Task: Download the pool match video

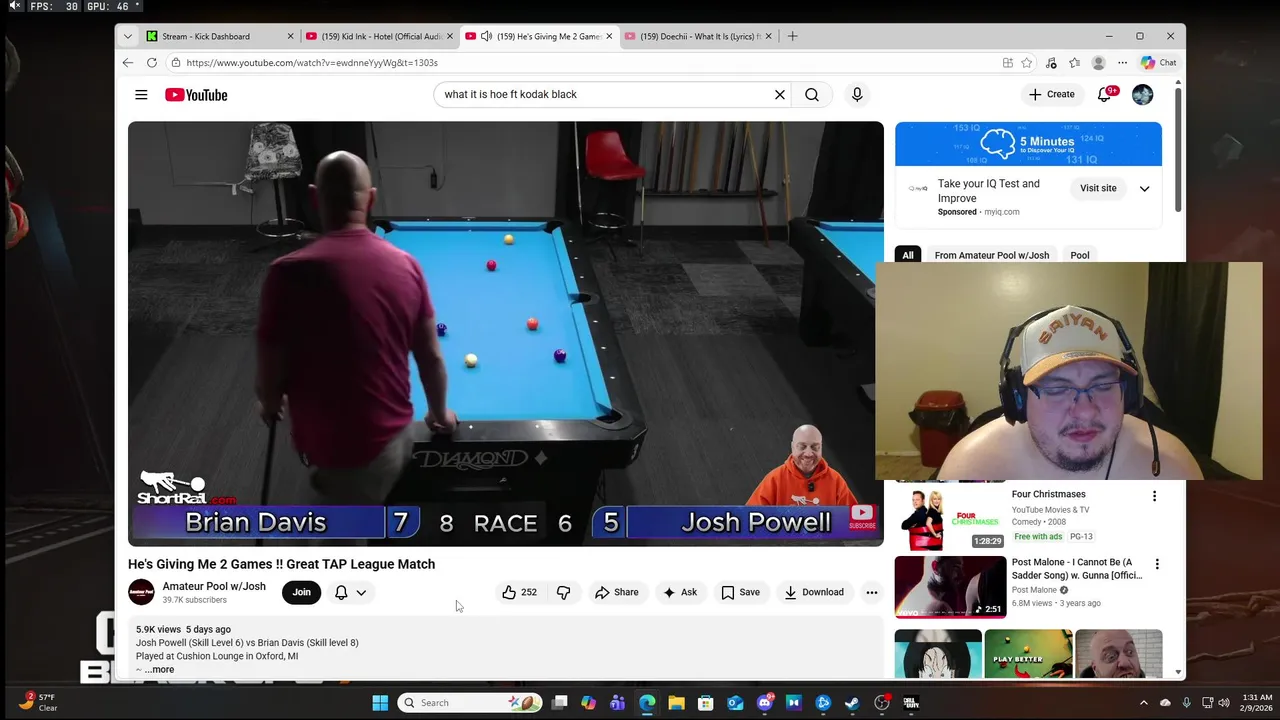Action: 814,592
